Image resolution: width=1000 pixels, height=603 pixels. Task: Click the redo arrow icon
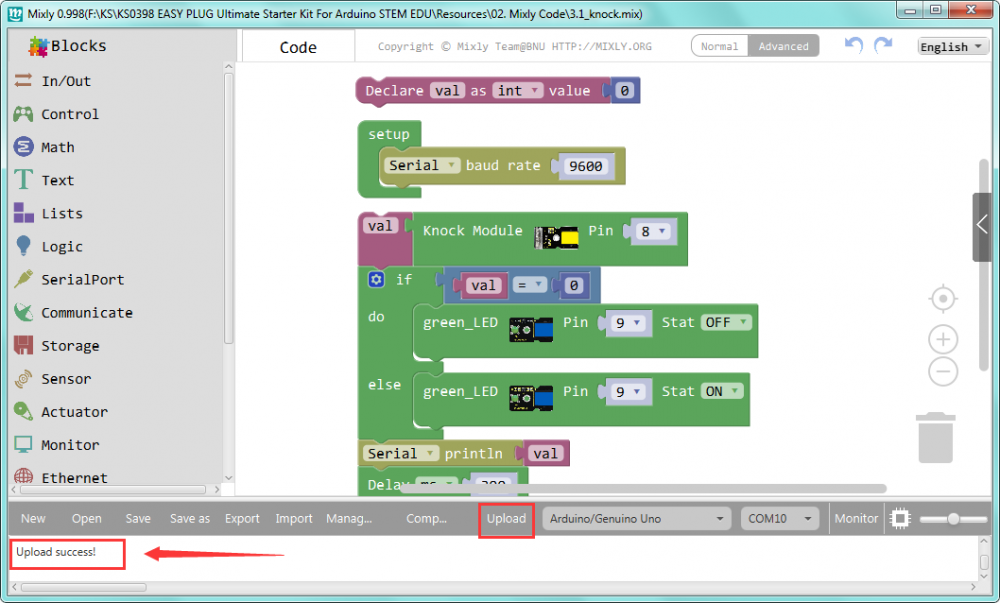pos(883,46)
